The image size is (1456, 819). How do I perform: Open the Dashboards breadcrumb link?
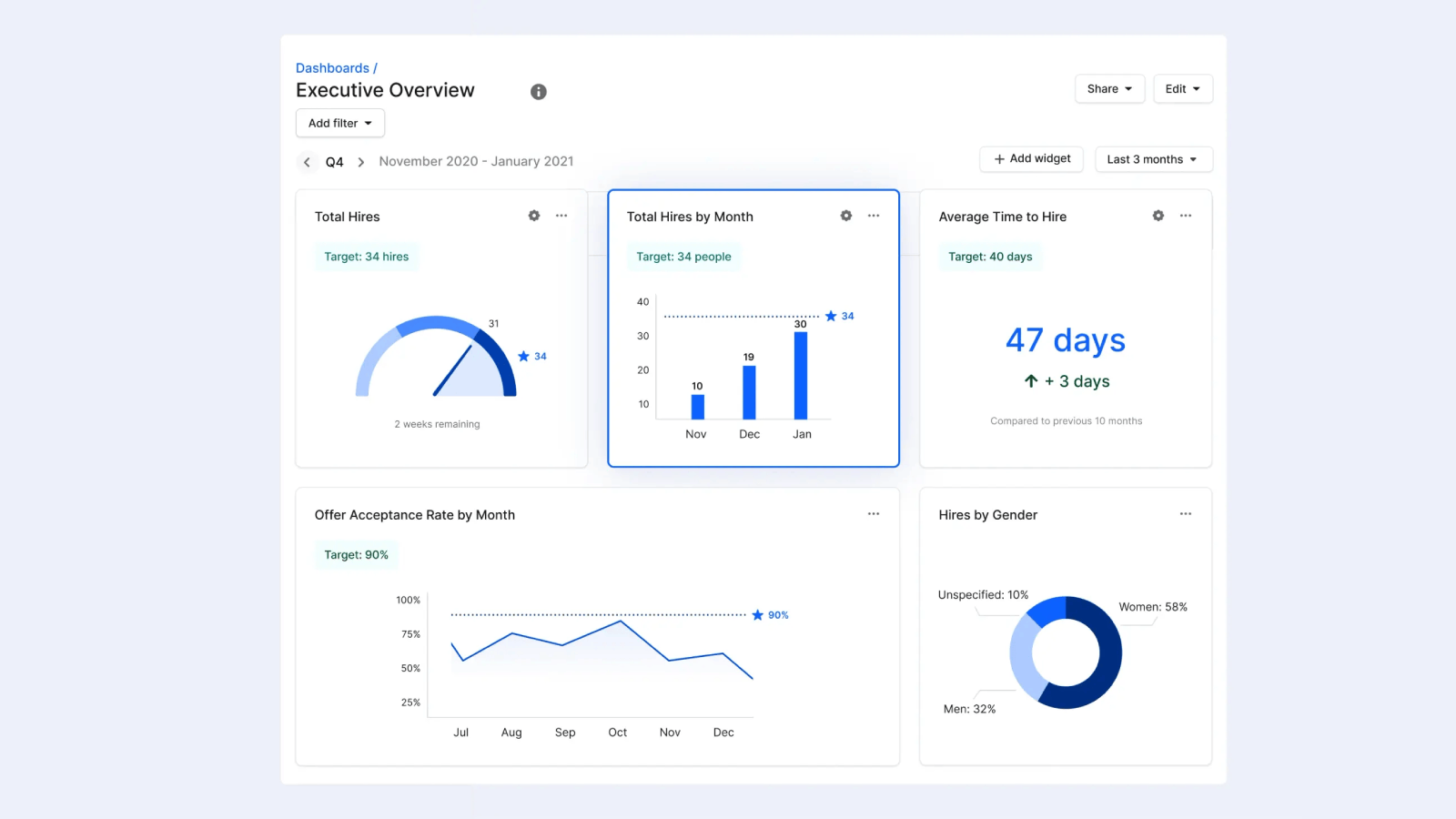332,67
